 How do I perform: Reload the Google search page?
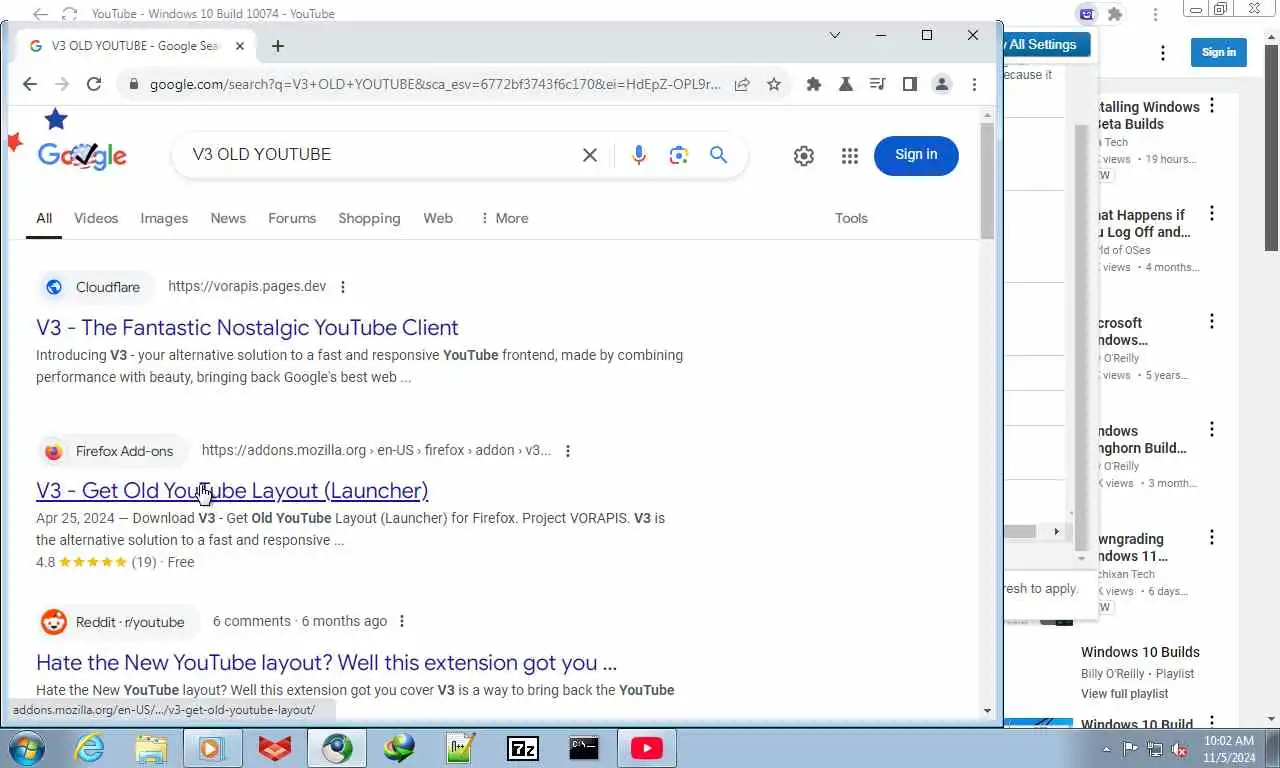pyautogui.click(x=94, y=84)
